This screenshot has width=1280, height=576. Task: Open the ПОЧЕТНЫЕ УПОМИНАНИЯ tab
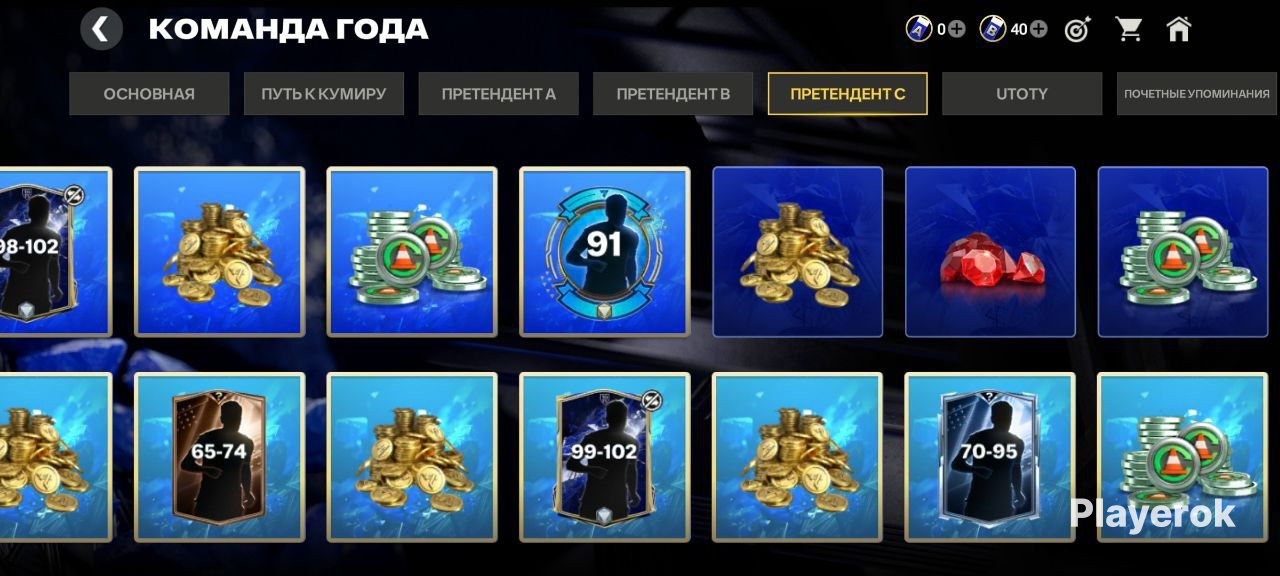1196,94
